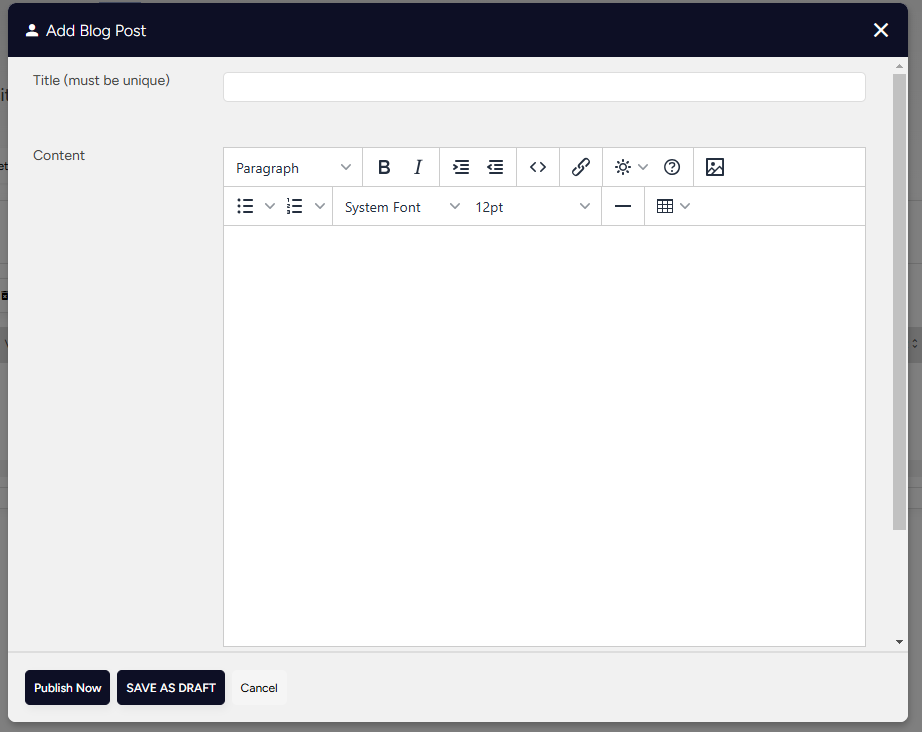Click the dialog vertical scrollbar thumb
Screen dimensions: 922x732
899,302
